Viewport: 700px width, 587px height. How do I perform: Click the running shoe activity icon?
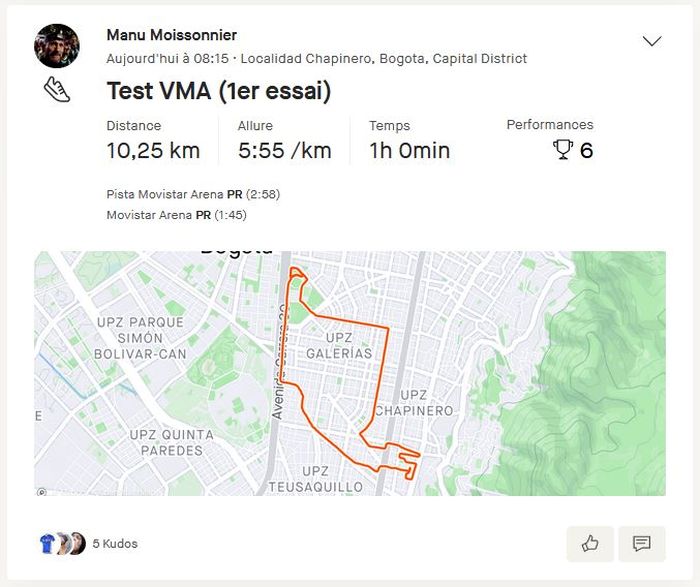(x=57, y=90)
